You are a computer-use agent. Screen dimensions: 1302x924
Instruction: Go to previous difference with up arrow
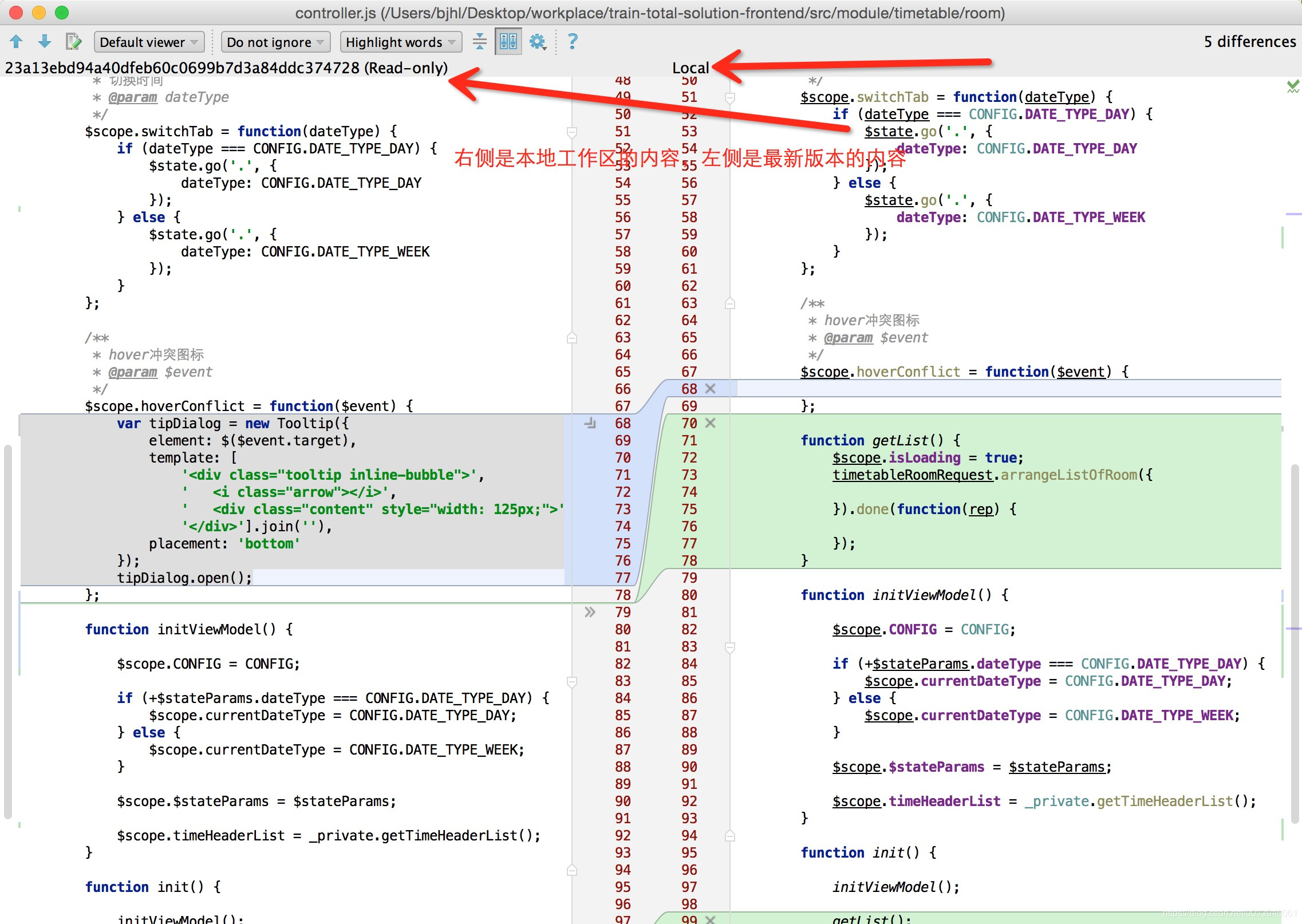pyautogui.click(x=16, y=41)
